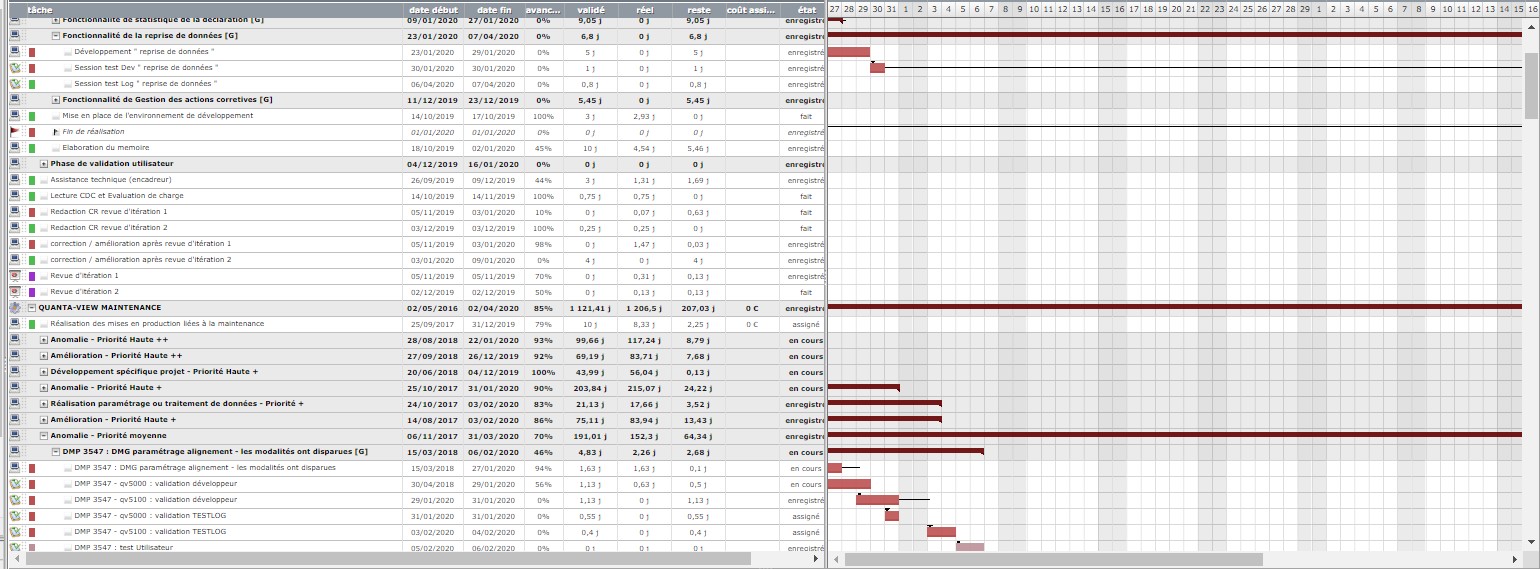Click the 'date début' column header
Viewport: 1540px width, 569px height.
431,10
